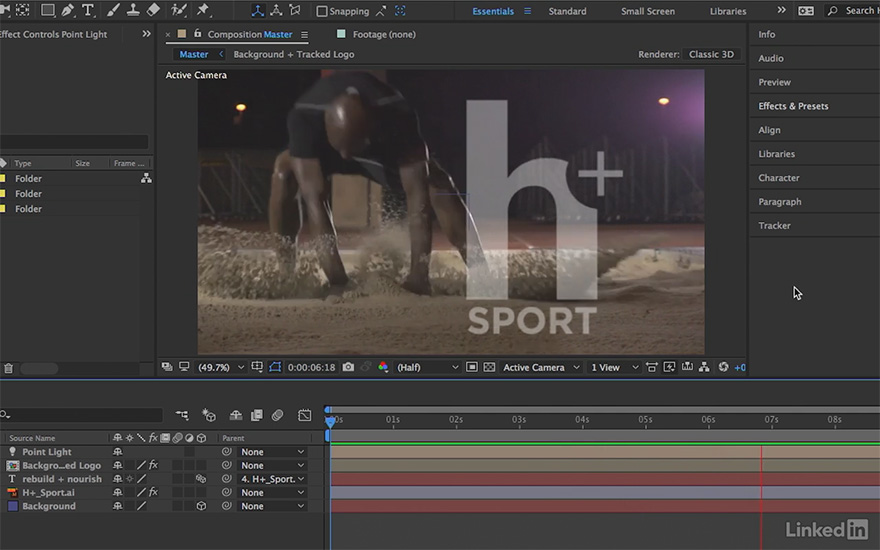Toggle Draft 3D in timeline
Viewport: 880px width, 550px height.
(209, 415)
